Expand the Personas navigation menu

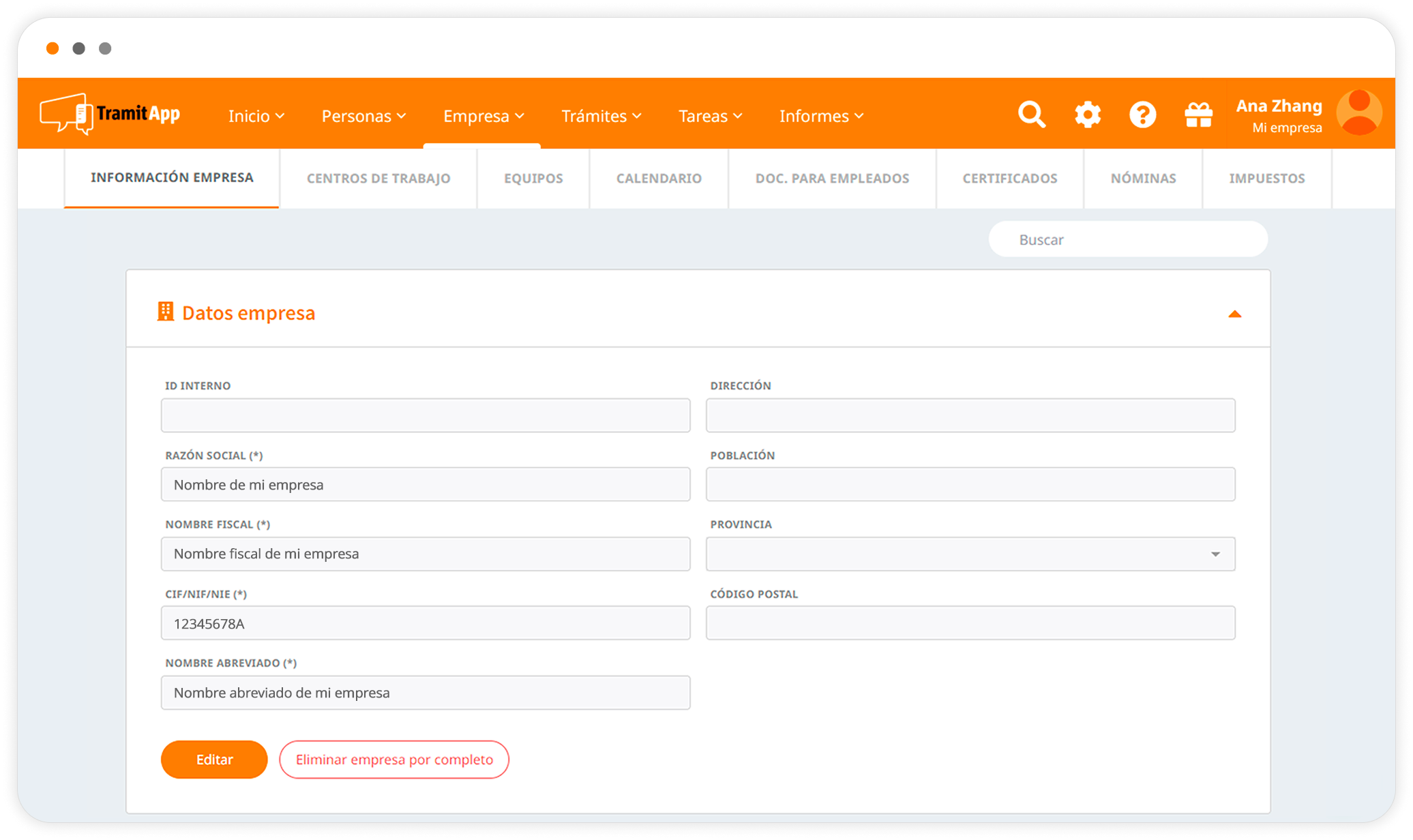(x=363, y=116)
